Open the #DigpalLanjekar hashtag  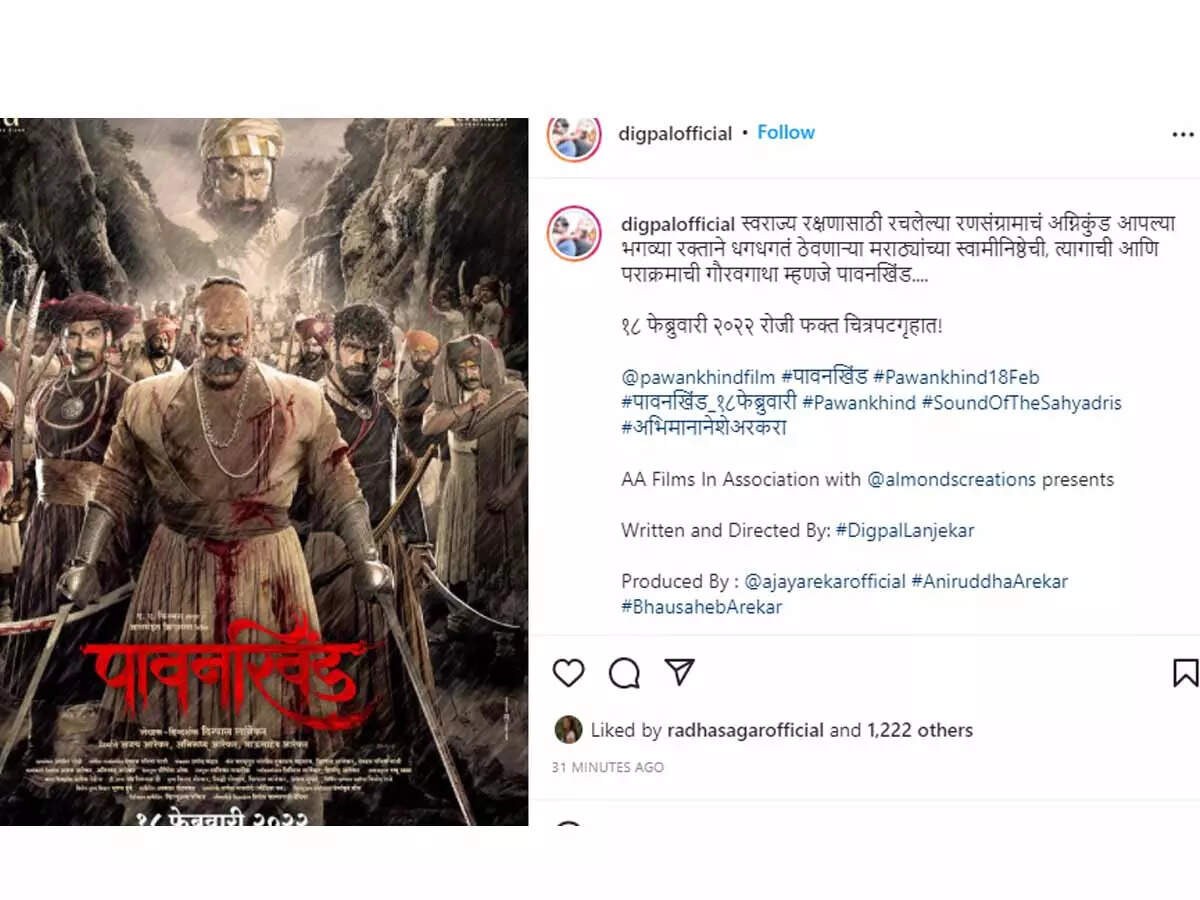tap(905, 531)
